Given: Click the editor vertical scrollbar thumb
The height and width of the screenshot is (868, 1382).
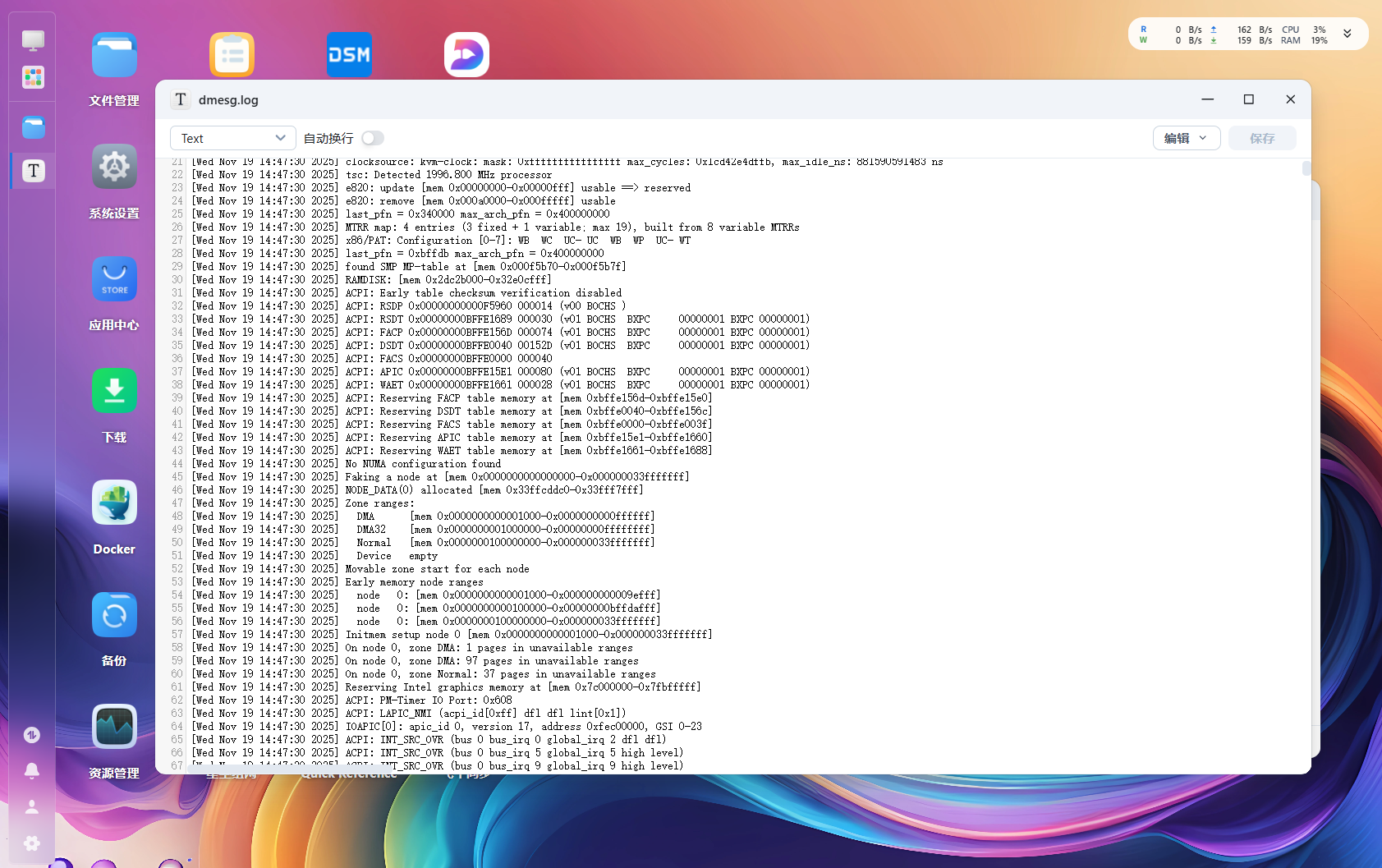Looking at the screenshot, I should pyautogui.click(x=1306, y=168).
